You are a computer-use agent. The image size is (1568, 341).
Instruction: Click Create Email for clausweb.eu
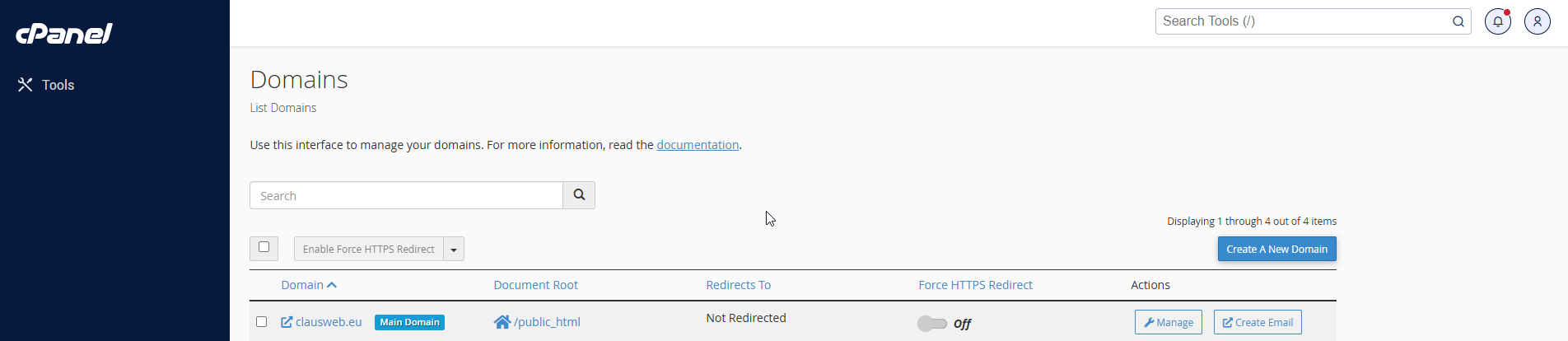1258,322
